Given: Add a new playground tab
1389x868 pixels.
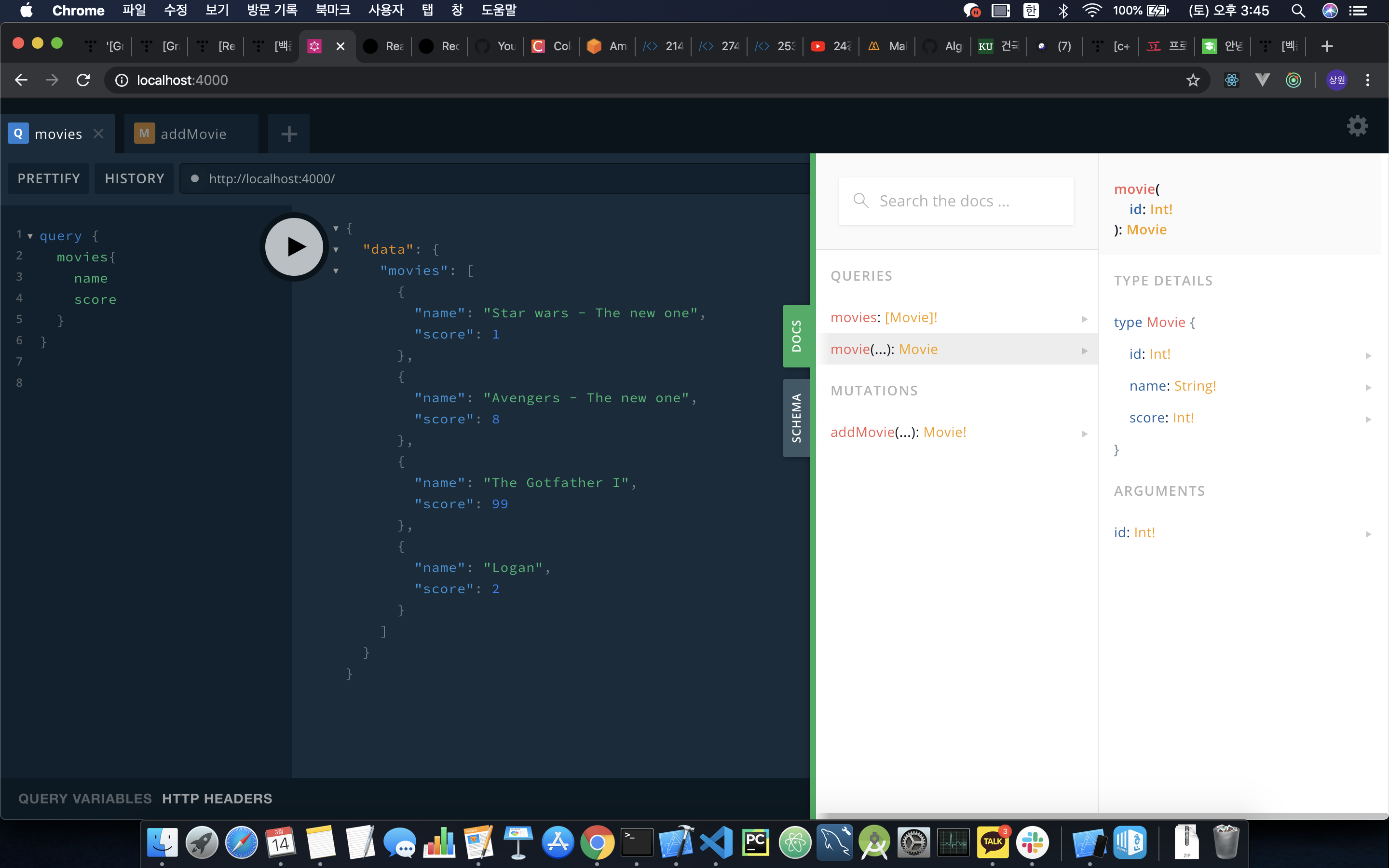Looking at the screenshot, I should pos(289,134).
